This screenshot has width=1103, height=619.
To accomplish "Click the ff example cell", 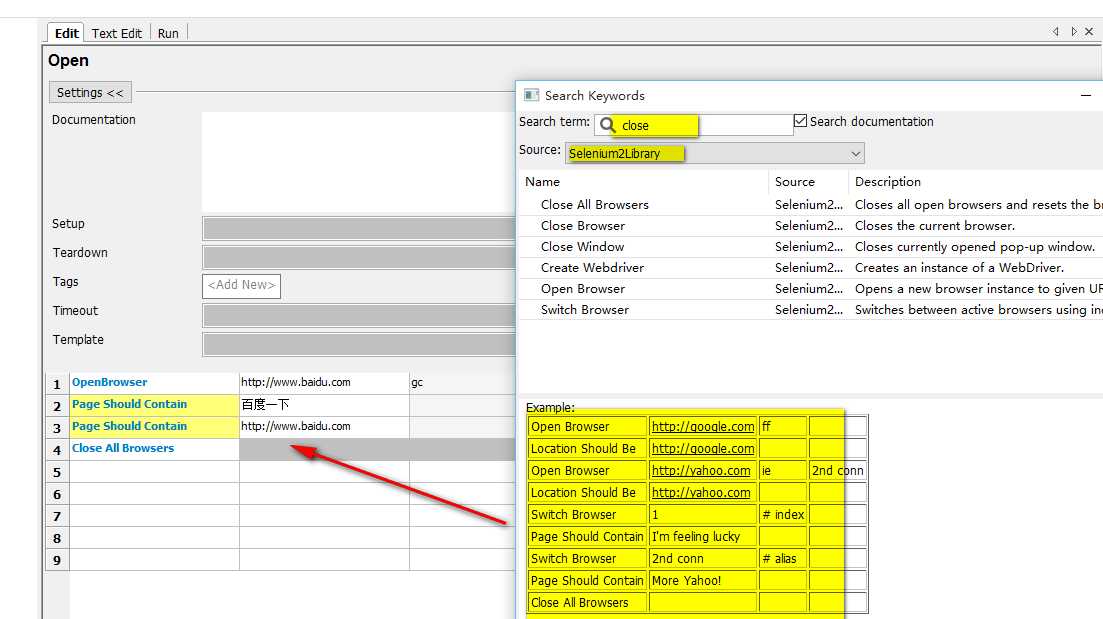I will (x=783, y=426).
